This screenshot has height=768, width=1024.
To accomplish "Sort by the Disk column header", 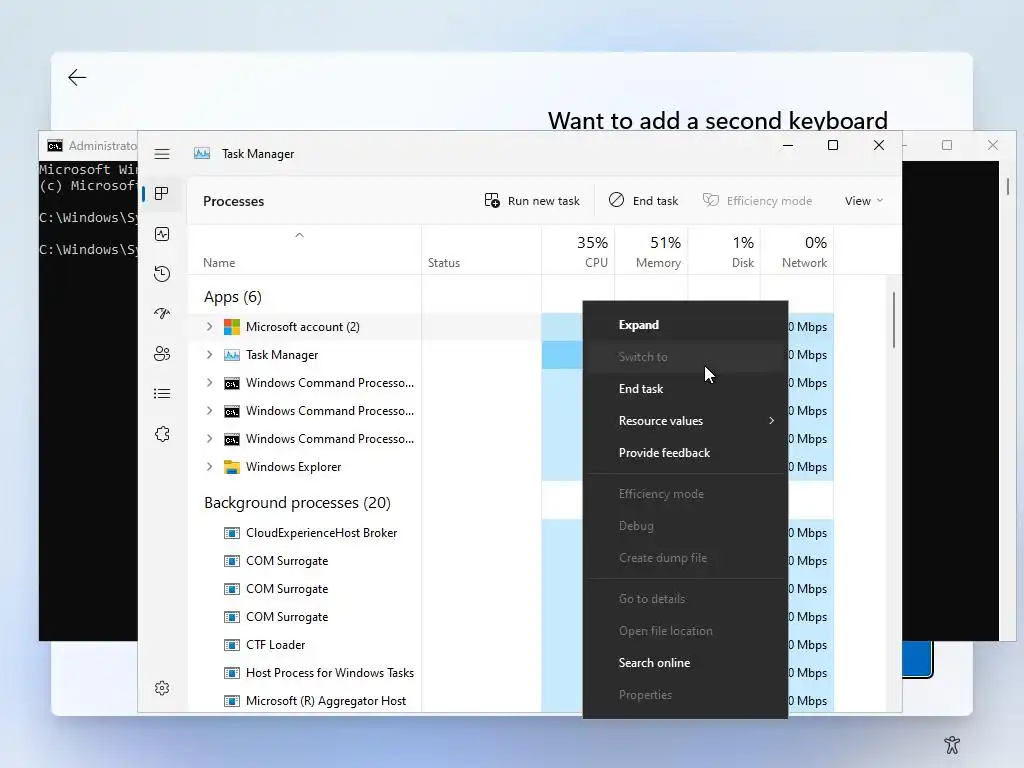I will pos(724,251).
